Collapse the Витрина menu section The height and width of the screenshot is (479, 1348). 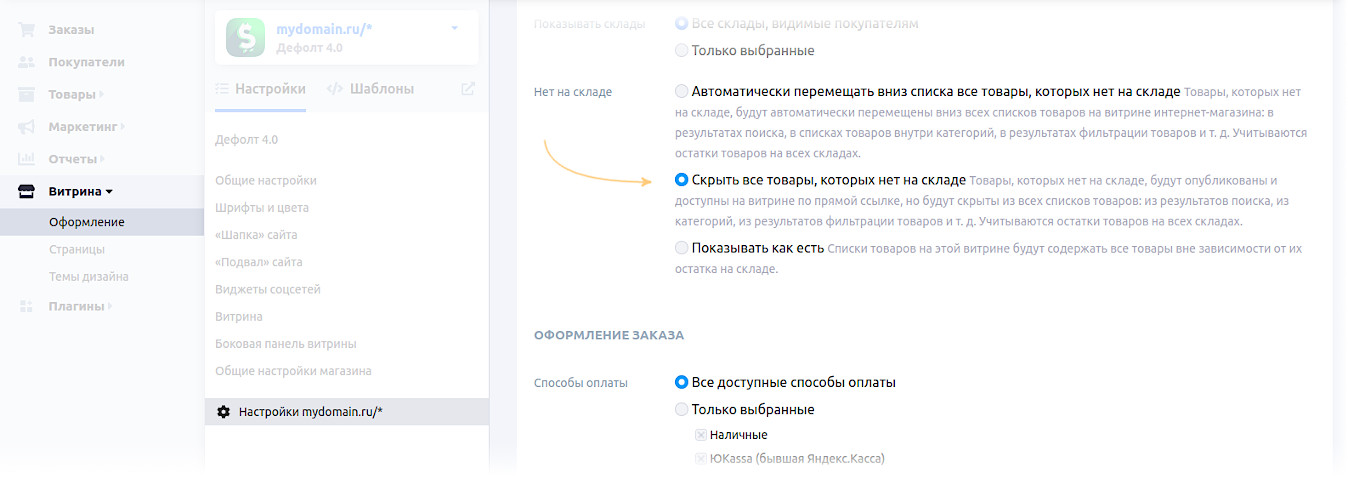point(109,191)
